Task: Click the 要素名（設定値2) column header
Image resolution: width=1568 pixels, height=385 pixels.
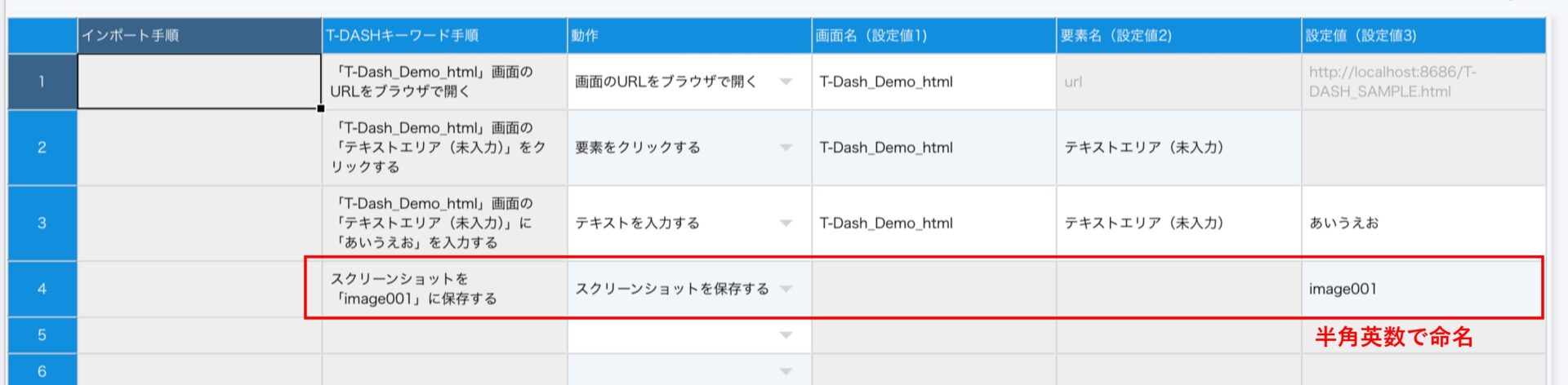Action: pos(1178,36)
